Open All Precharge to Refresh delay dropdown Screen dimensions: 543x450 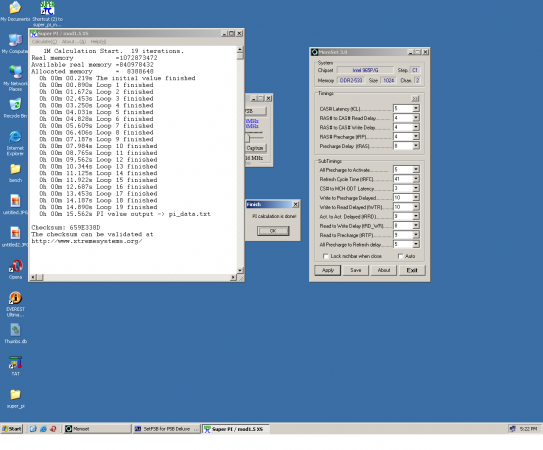pos(416,244)
